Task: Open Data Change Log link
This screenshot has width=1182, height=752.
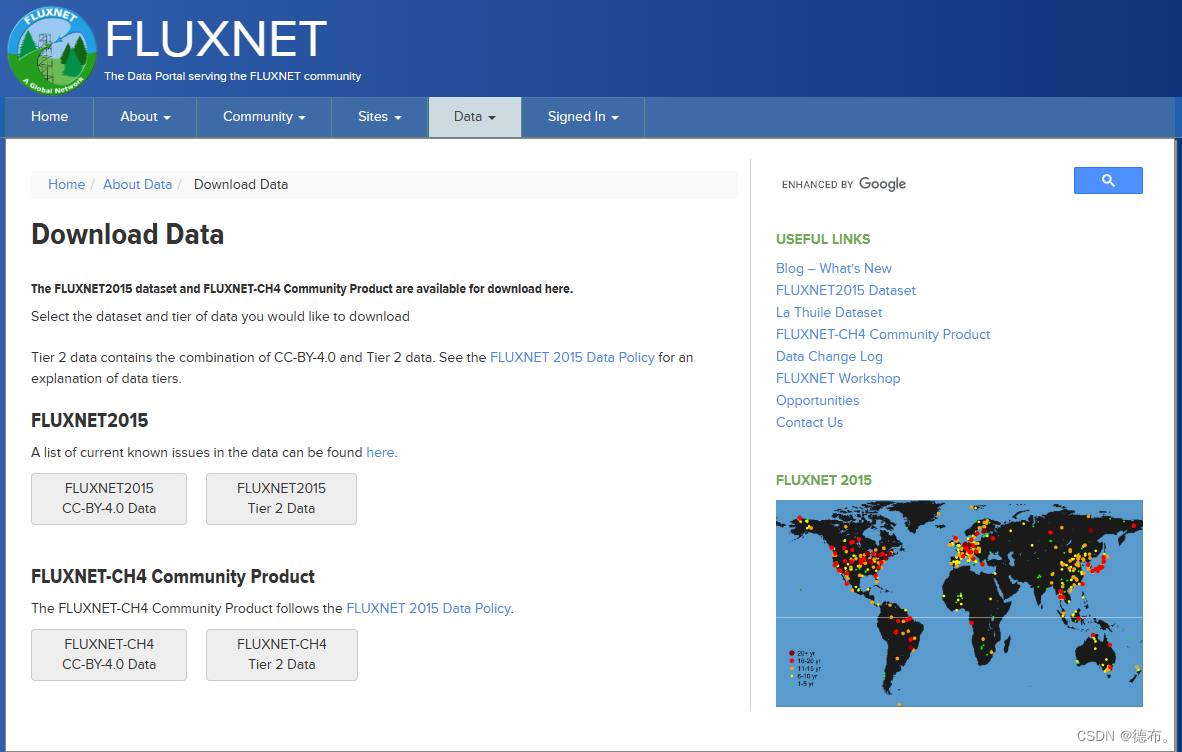Action: click(829, 356)
